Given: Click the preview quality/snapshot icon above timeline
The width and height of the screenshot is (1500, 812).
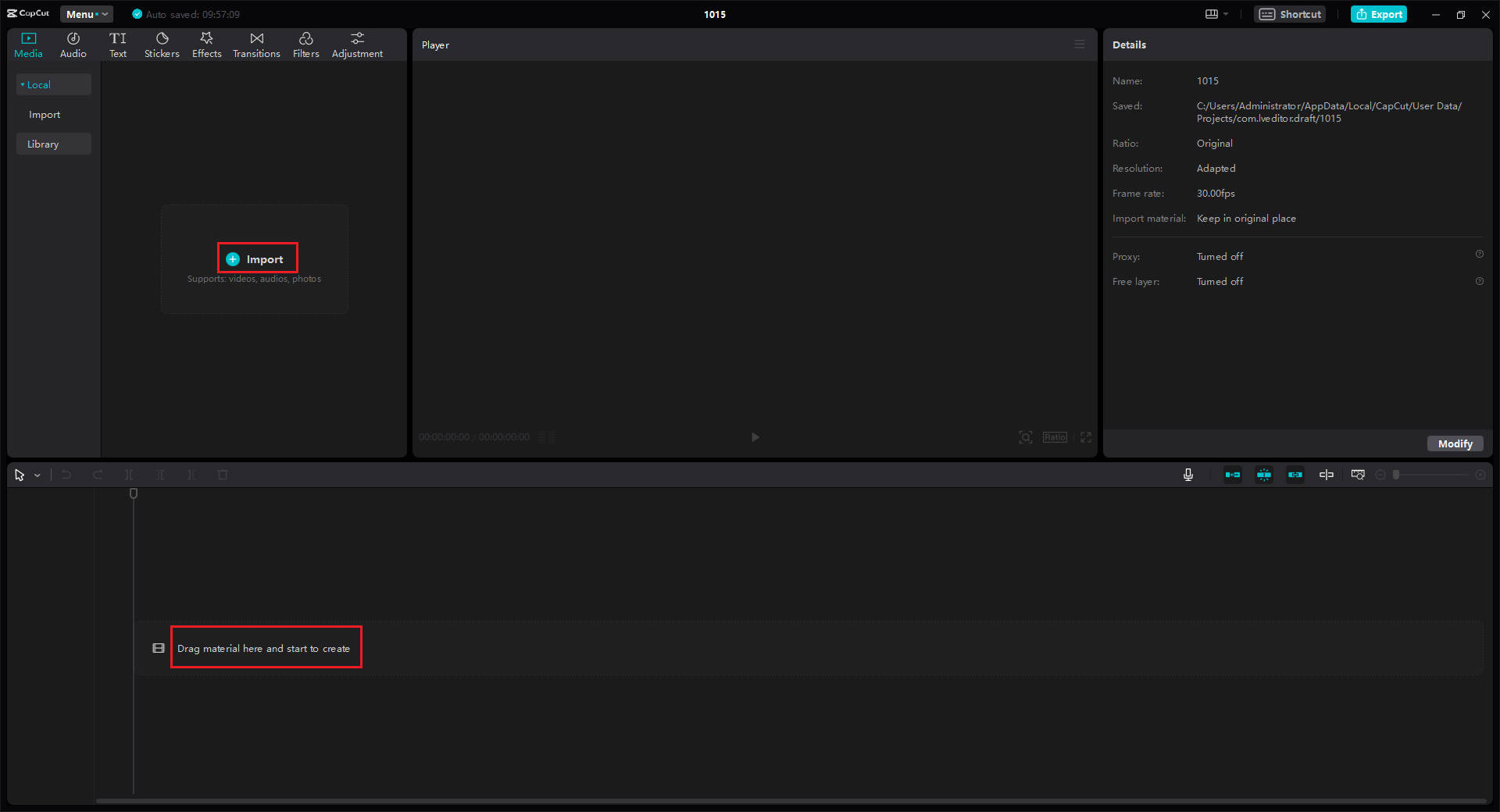Looking at the screenshot, I should 1357,474.
